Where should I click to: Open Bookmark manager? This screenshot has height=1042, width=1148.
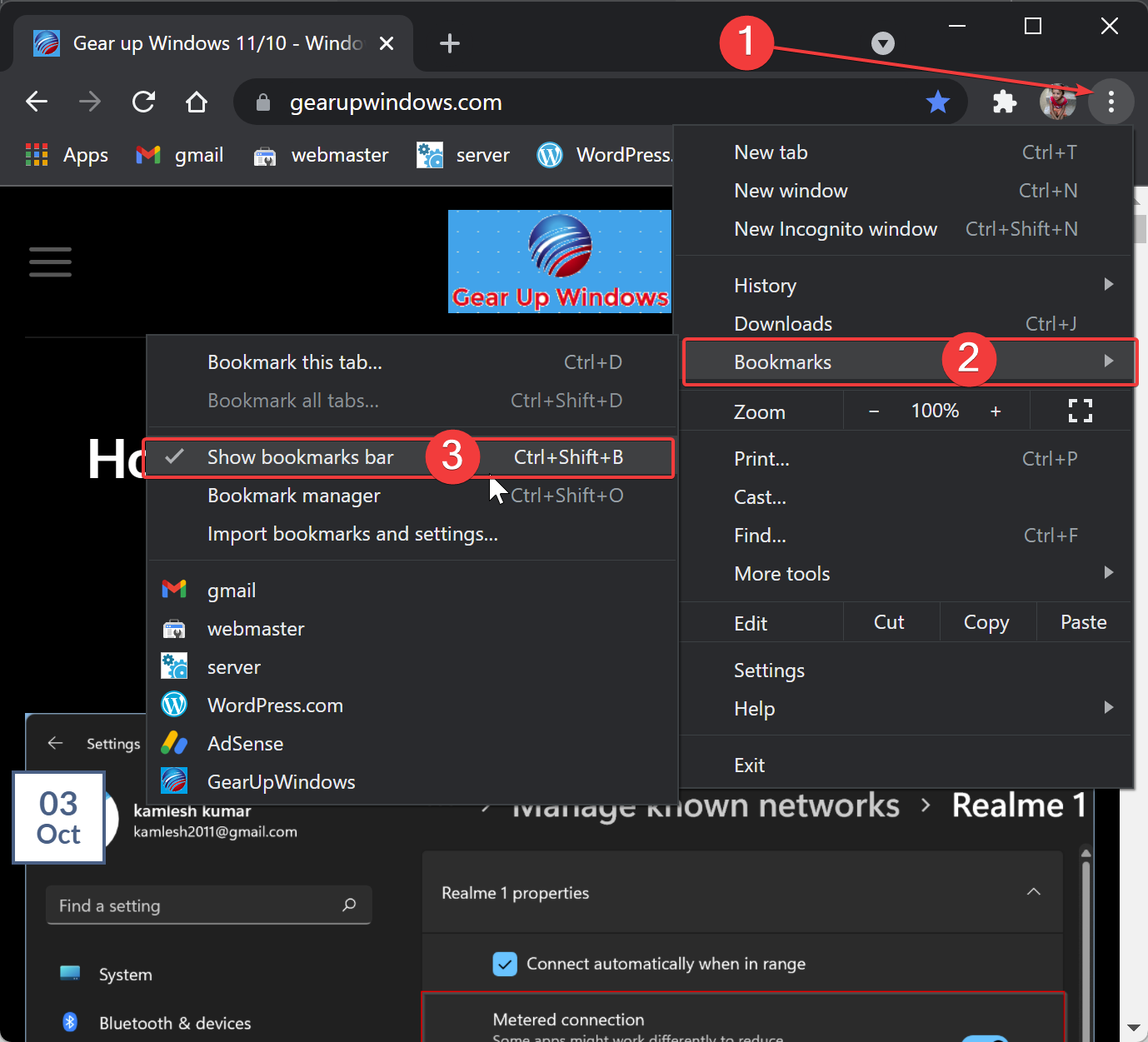[412, 496]
